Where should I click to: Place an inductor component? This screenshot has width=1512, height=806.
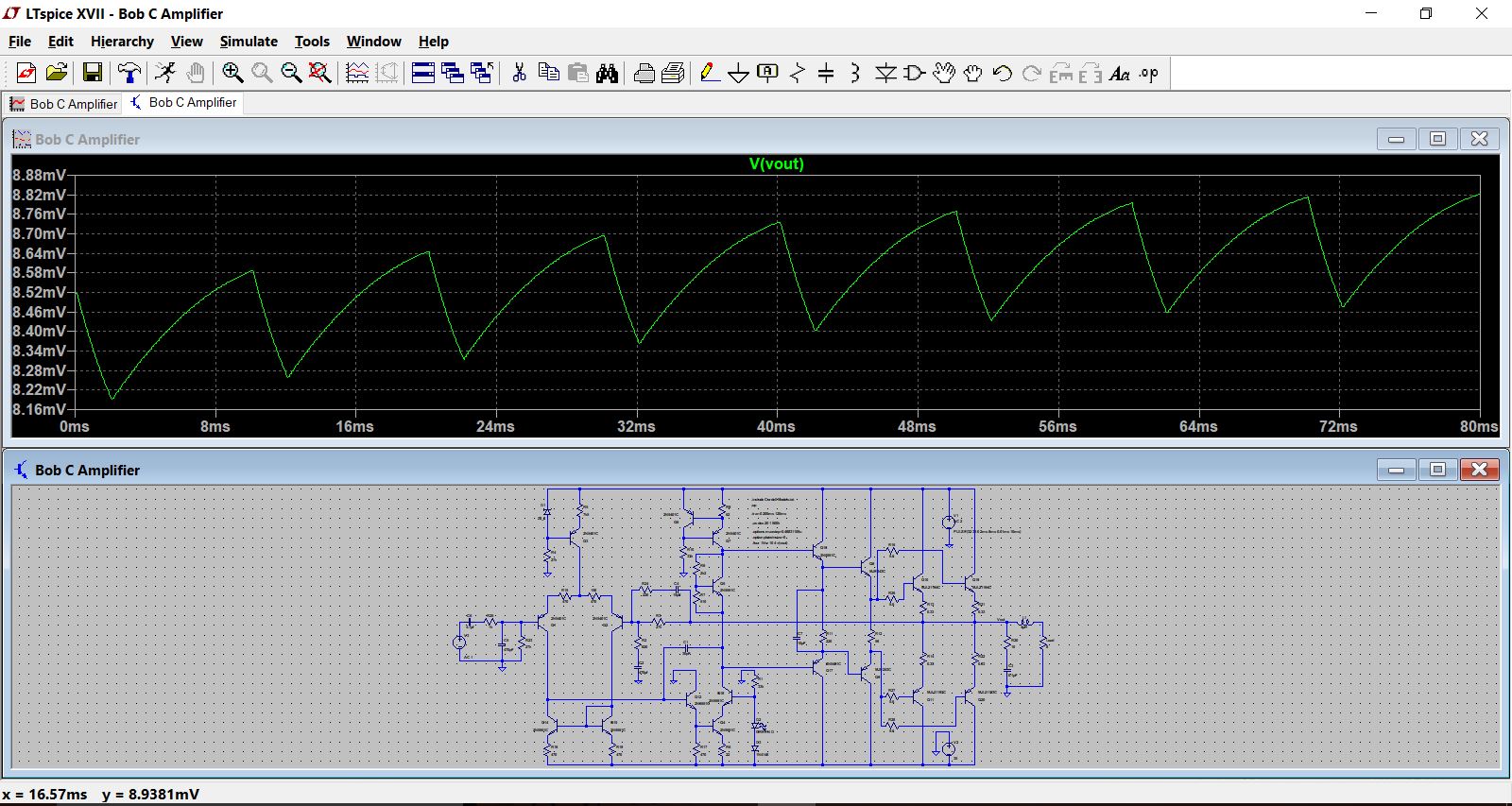click(x=855, y=73)
